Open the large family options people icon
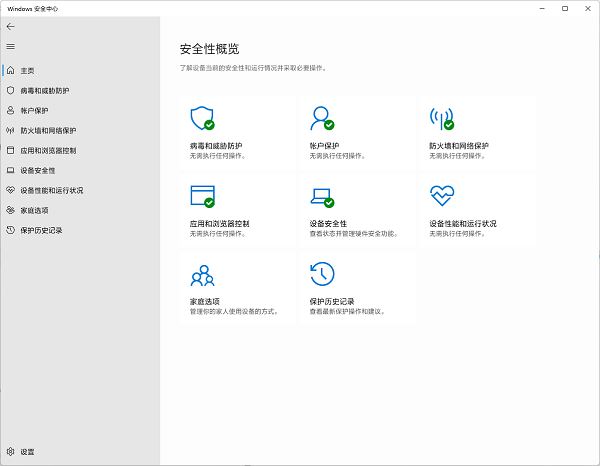Screen dimensions: 600x466 [202, 275]
